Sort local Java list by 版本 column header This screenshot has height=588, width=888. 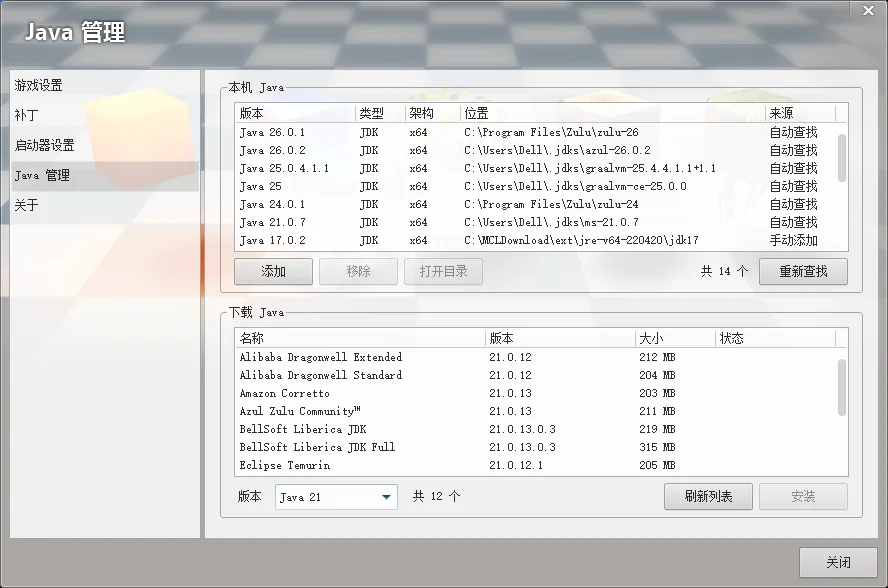point(295,113)
